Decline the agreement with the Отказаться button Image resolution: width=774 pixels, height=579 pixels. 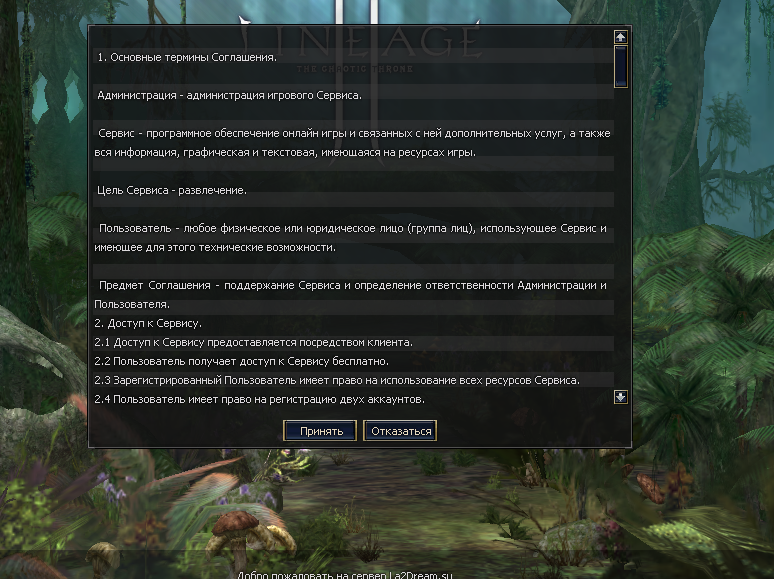click(x=400, y=431)
